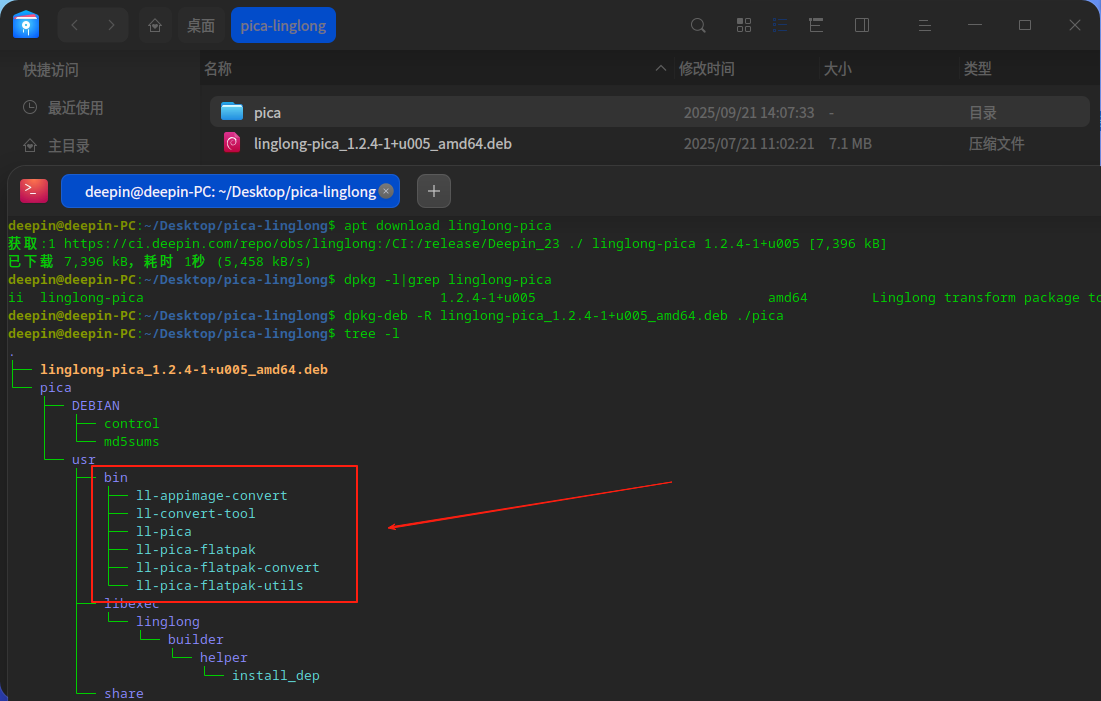1101x701 pixels.
Task: Select the pica folder
Action: tap(267, 113)
